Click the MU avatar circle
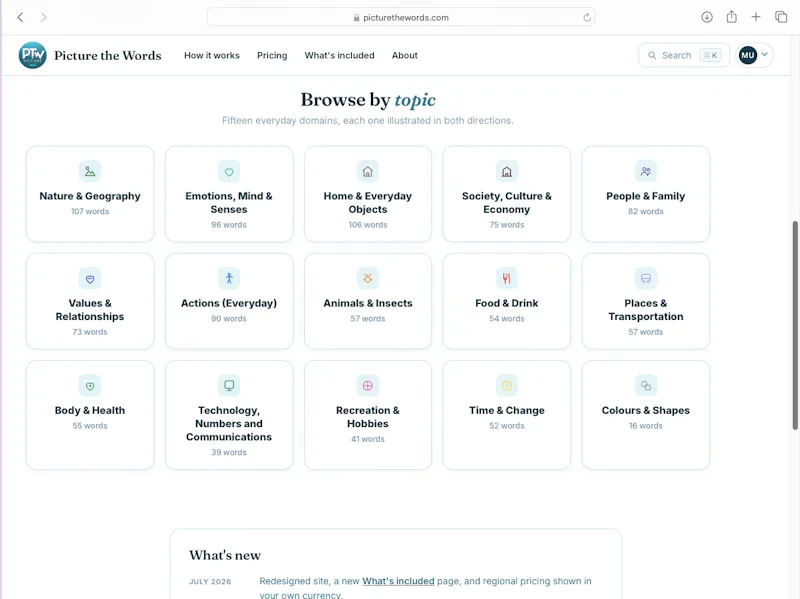 click(x=748, y=55)
